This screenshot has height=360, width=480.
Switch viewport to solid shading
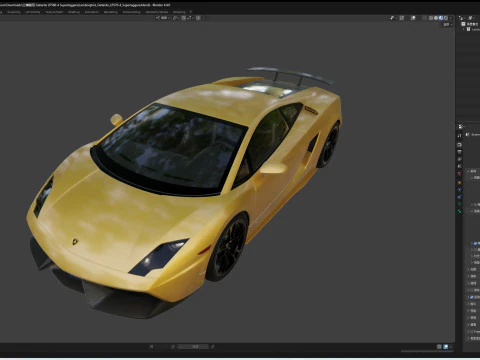coord(436,18)
